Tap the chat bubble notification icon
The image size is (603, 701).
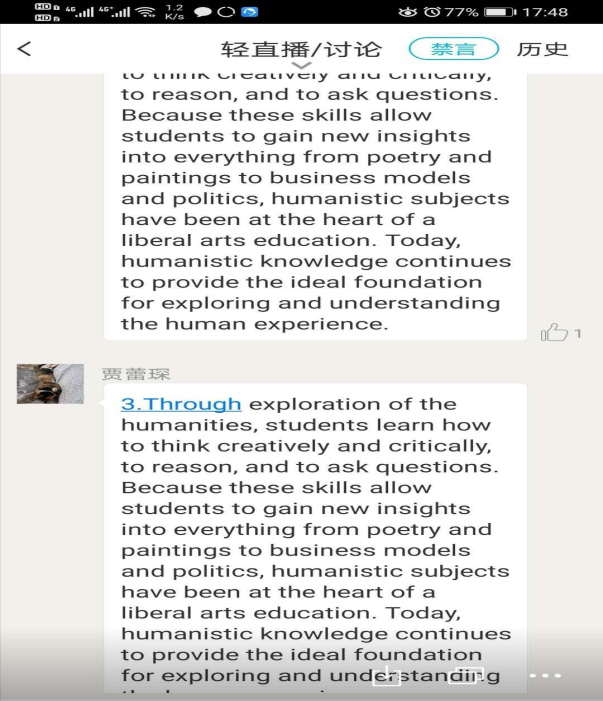click(203, 12)
